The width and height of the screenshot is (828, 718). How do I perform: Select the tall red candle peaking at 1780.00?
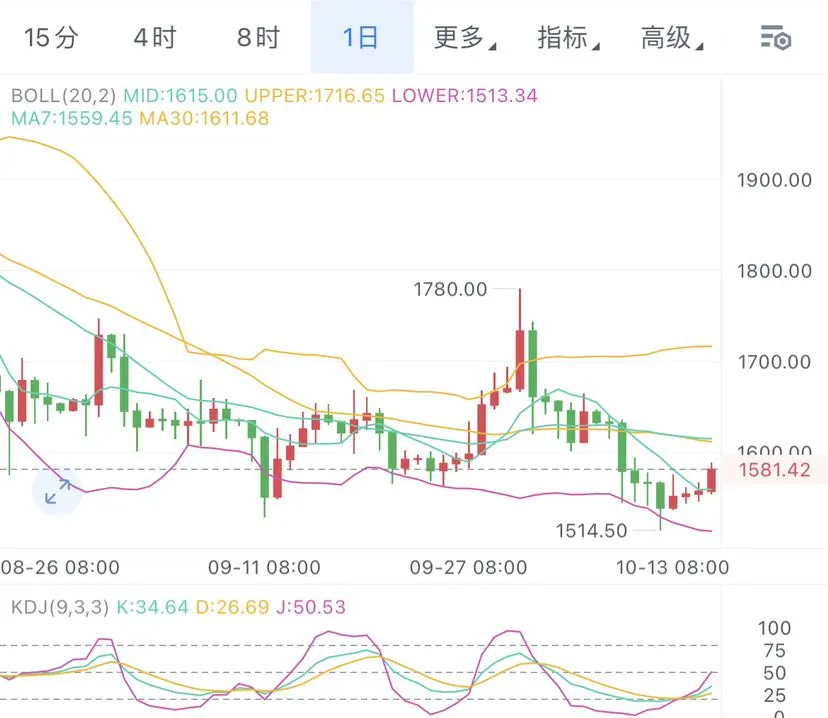point(520,341)
